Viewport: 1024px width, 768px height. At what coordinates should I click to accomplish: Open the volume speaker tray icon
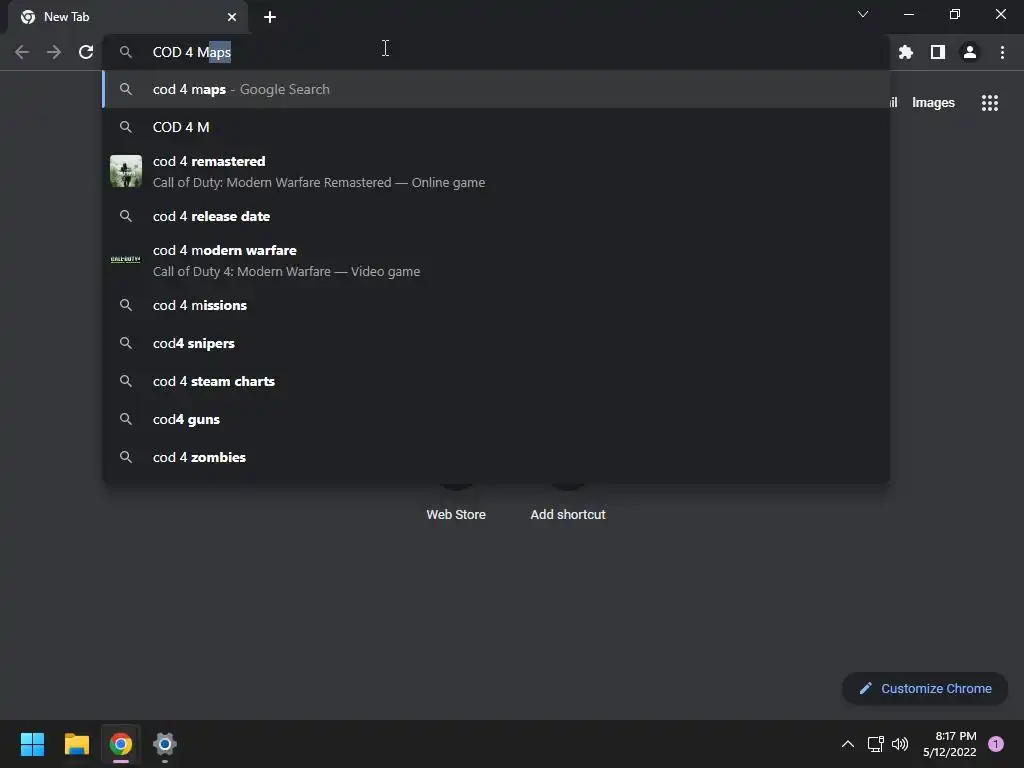coord(900,744)
